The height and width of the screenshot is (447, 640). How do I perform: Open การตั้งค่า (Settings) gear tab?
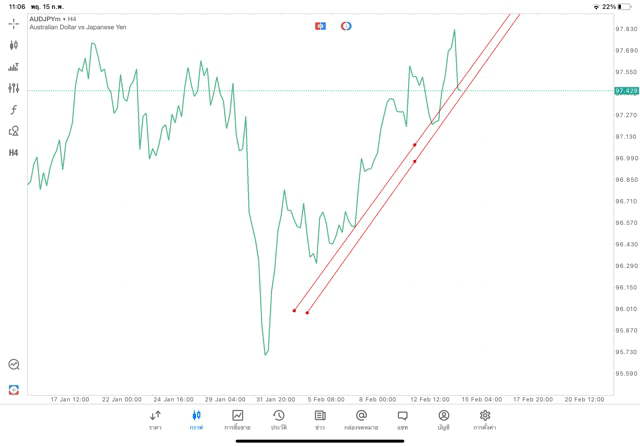coord(485,419)
